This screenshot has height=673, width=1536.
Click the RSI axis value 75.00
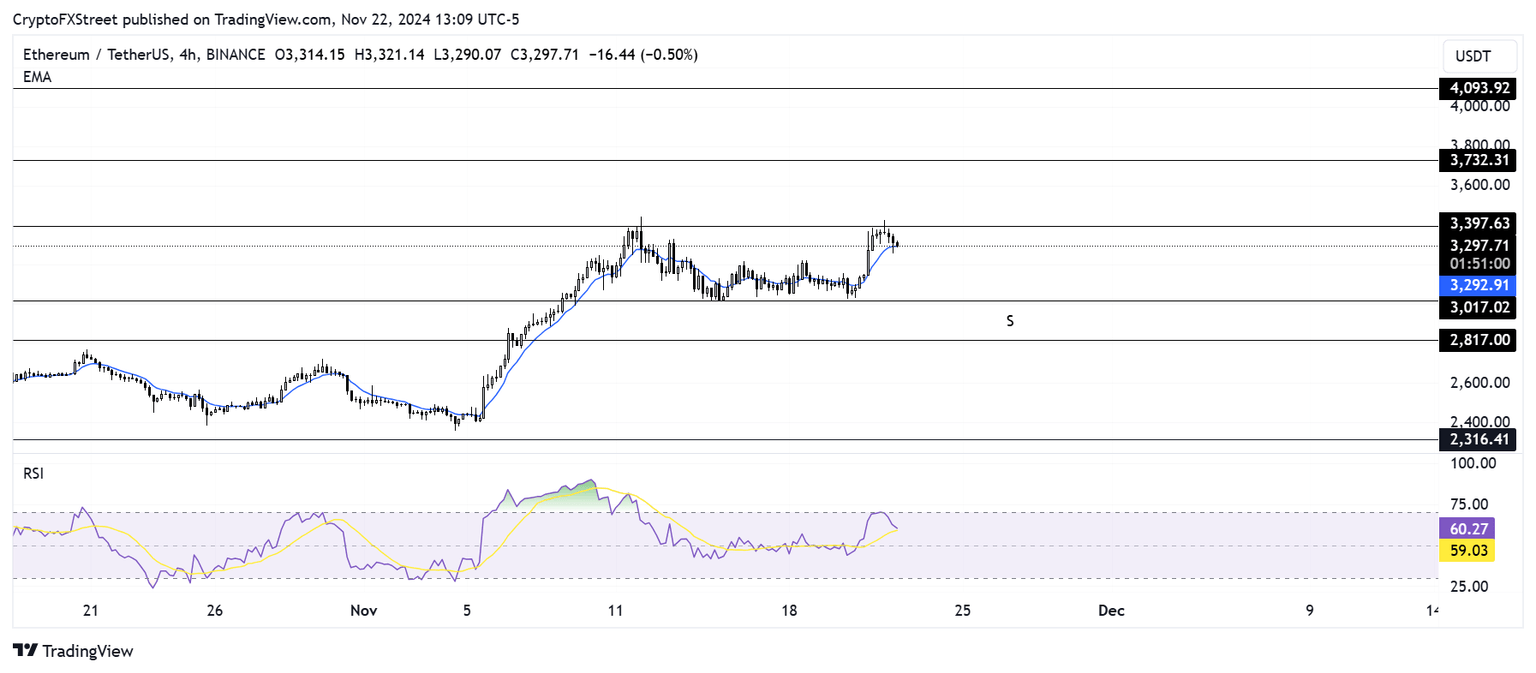1468,504
